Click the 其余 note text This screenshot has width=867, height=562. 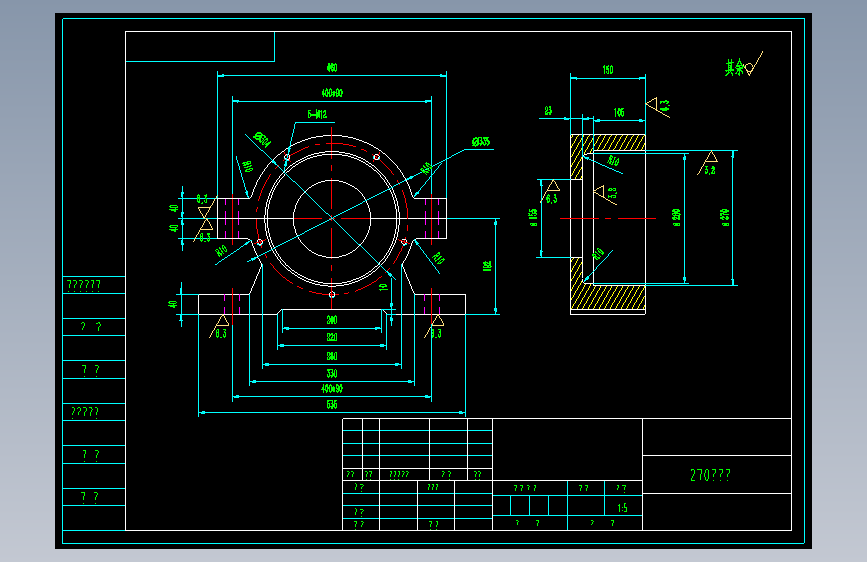point(735,67)
